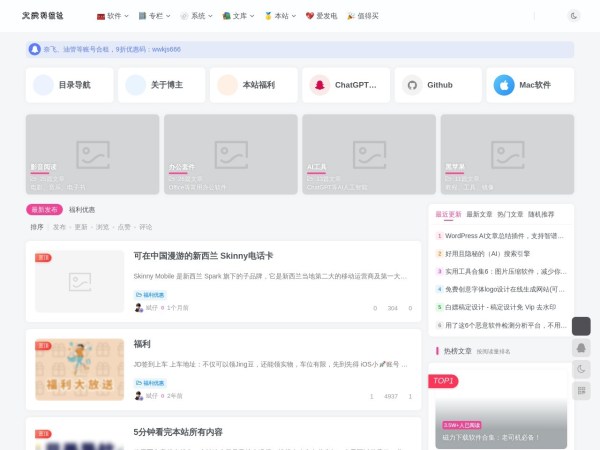Sort posts by 评论
Image resolution: width=600 pixels, height=450 pixels.
coord(145,227)
